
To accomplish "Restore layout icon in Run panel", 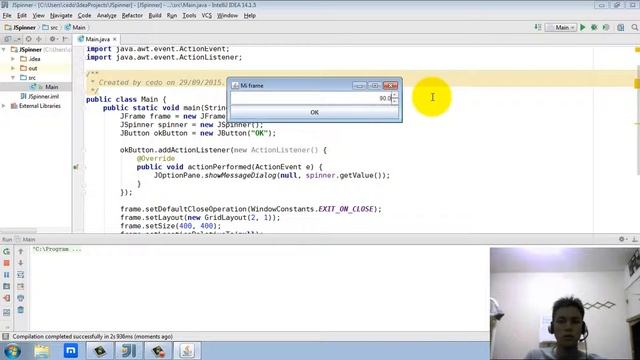I will click(7, 313).
